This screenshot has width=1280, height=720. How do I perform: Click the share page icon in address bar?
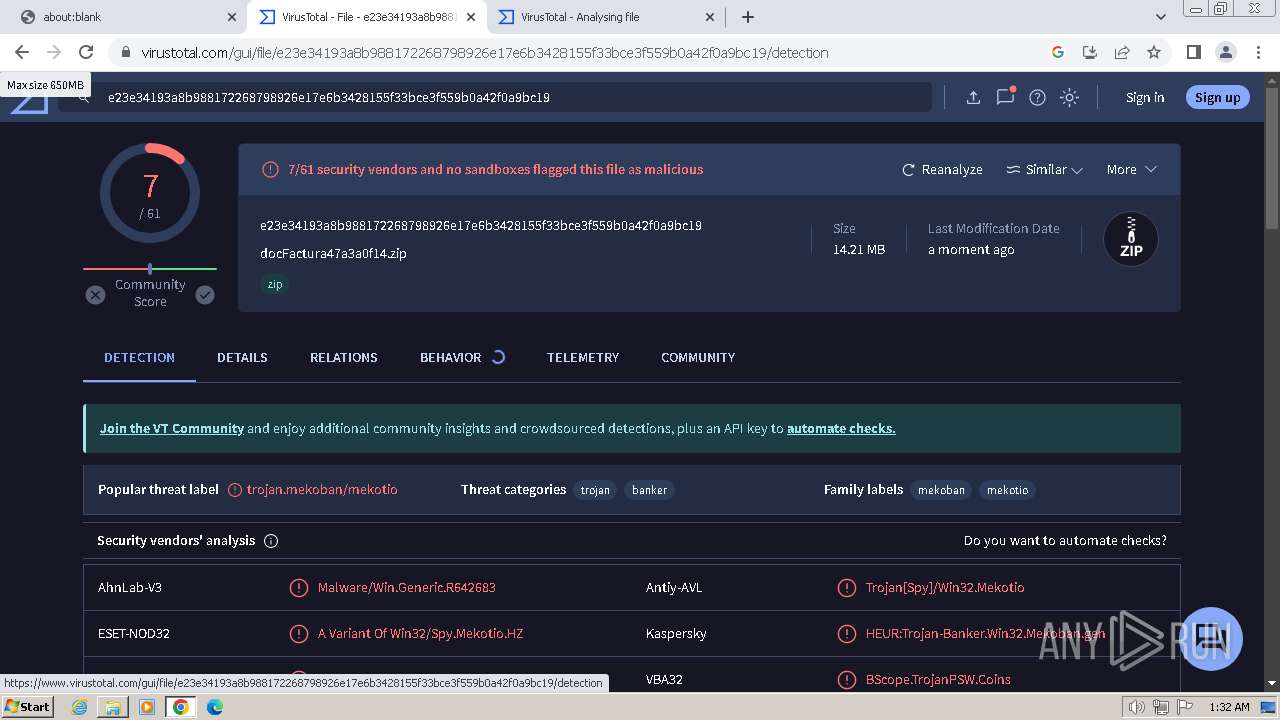[x=1122, y=52]
